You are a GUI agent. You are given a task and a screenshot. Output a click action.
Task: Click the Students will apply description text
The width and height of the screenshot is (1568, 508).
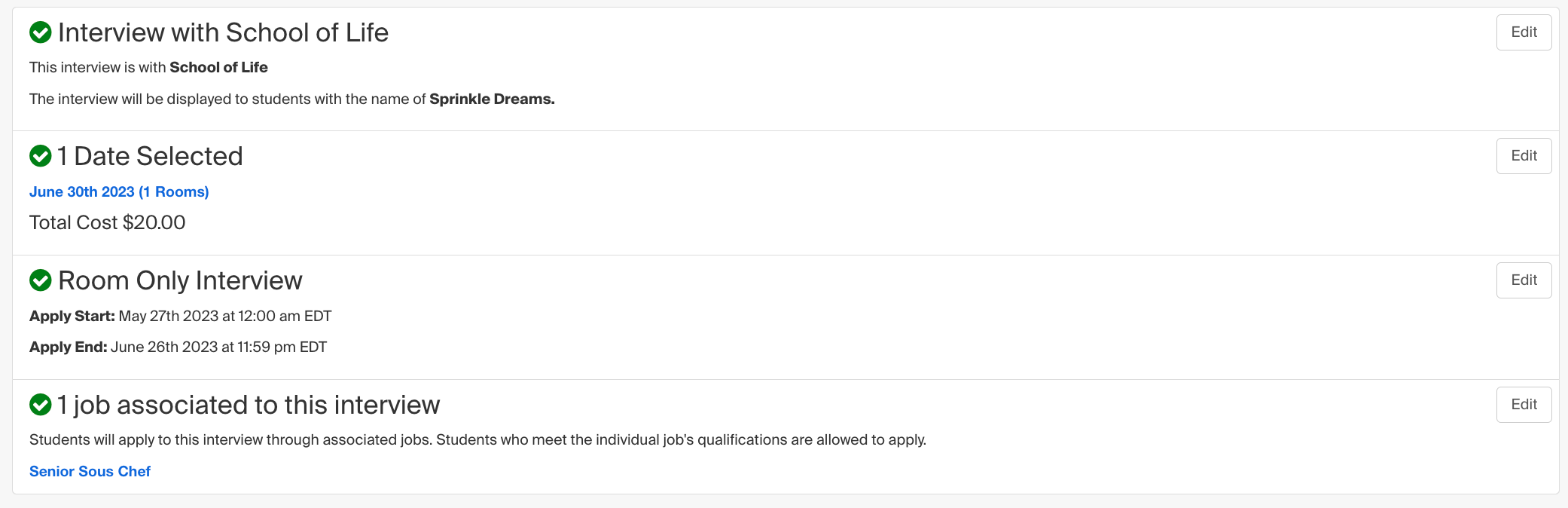(477, 439)
